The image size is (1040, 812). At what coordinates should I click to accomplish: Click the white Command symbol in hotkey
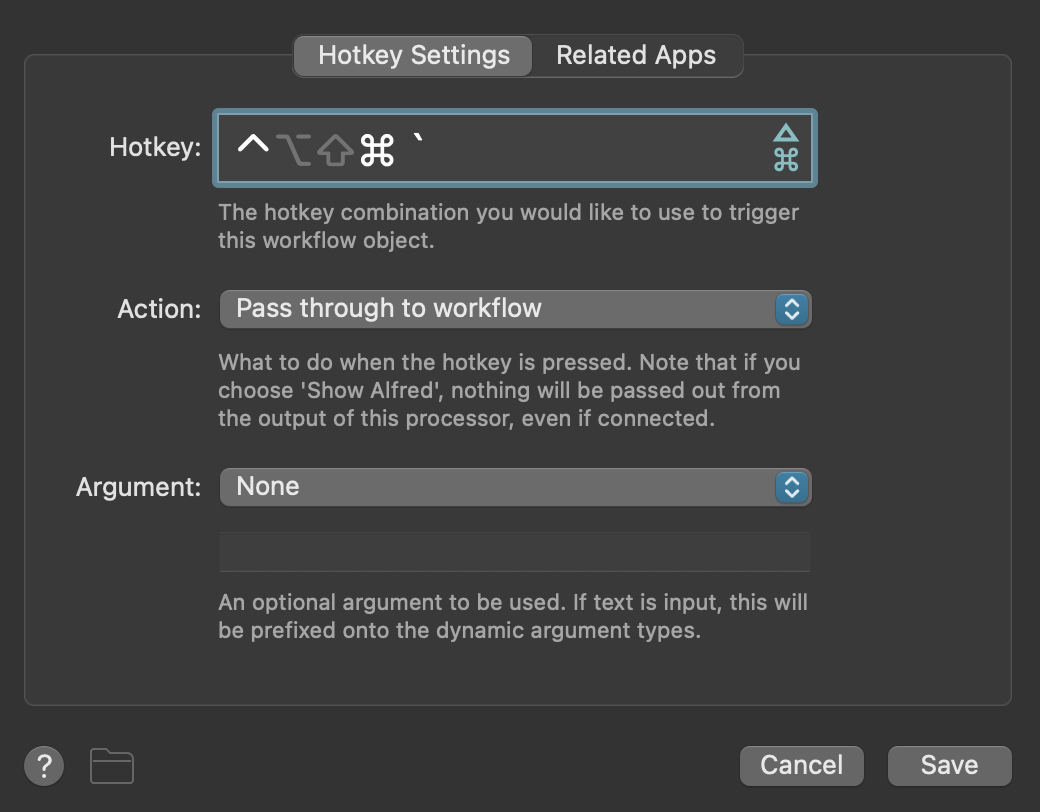(377, 150)
